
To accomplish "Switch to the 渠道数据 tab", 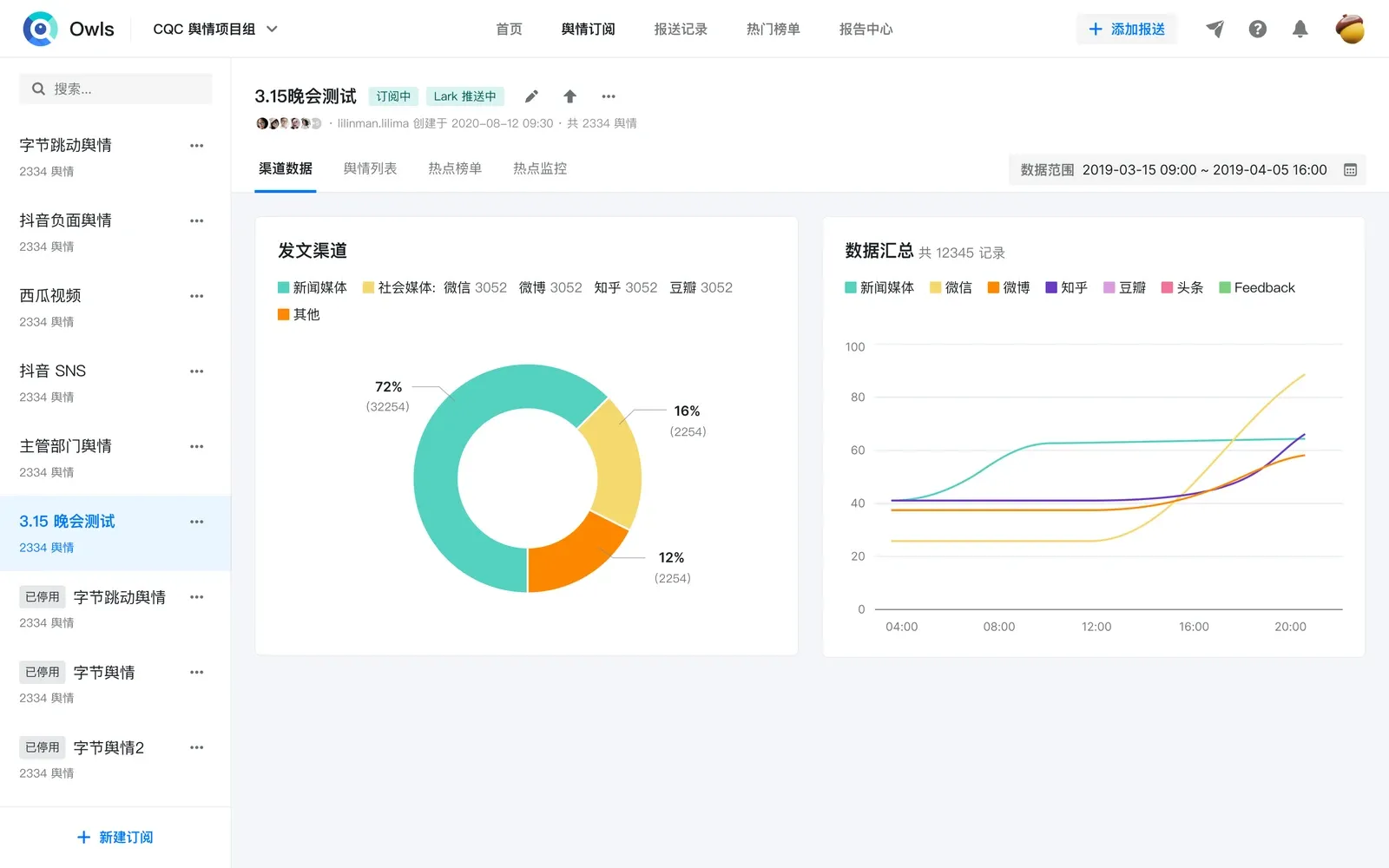I will [x=286, y=168].
